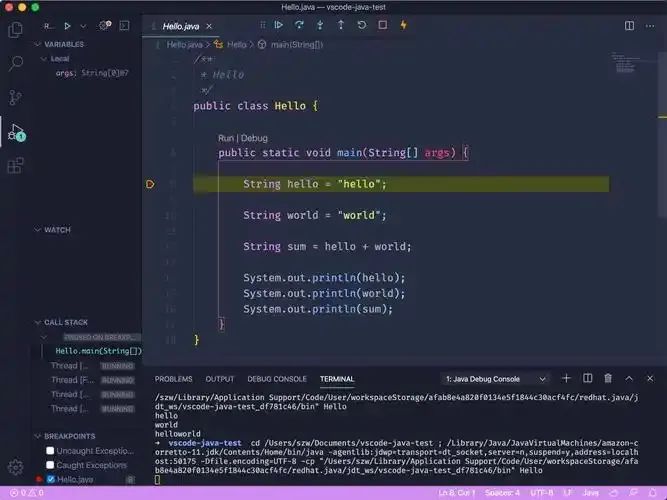Split the terminal panel
Viewport: 667px width, 500px height.
click(x=587, y=378)
